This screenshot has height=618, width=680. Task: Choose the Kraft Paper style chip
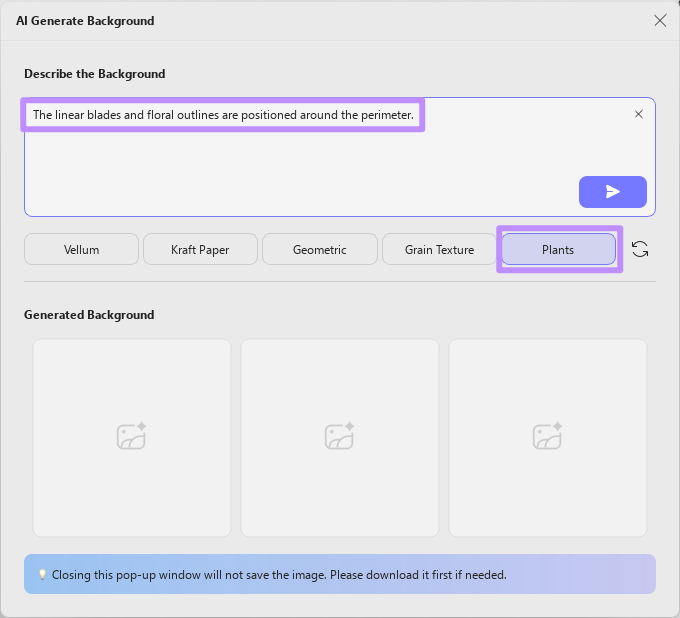pyautogui.click(x=200, y=249)
